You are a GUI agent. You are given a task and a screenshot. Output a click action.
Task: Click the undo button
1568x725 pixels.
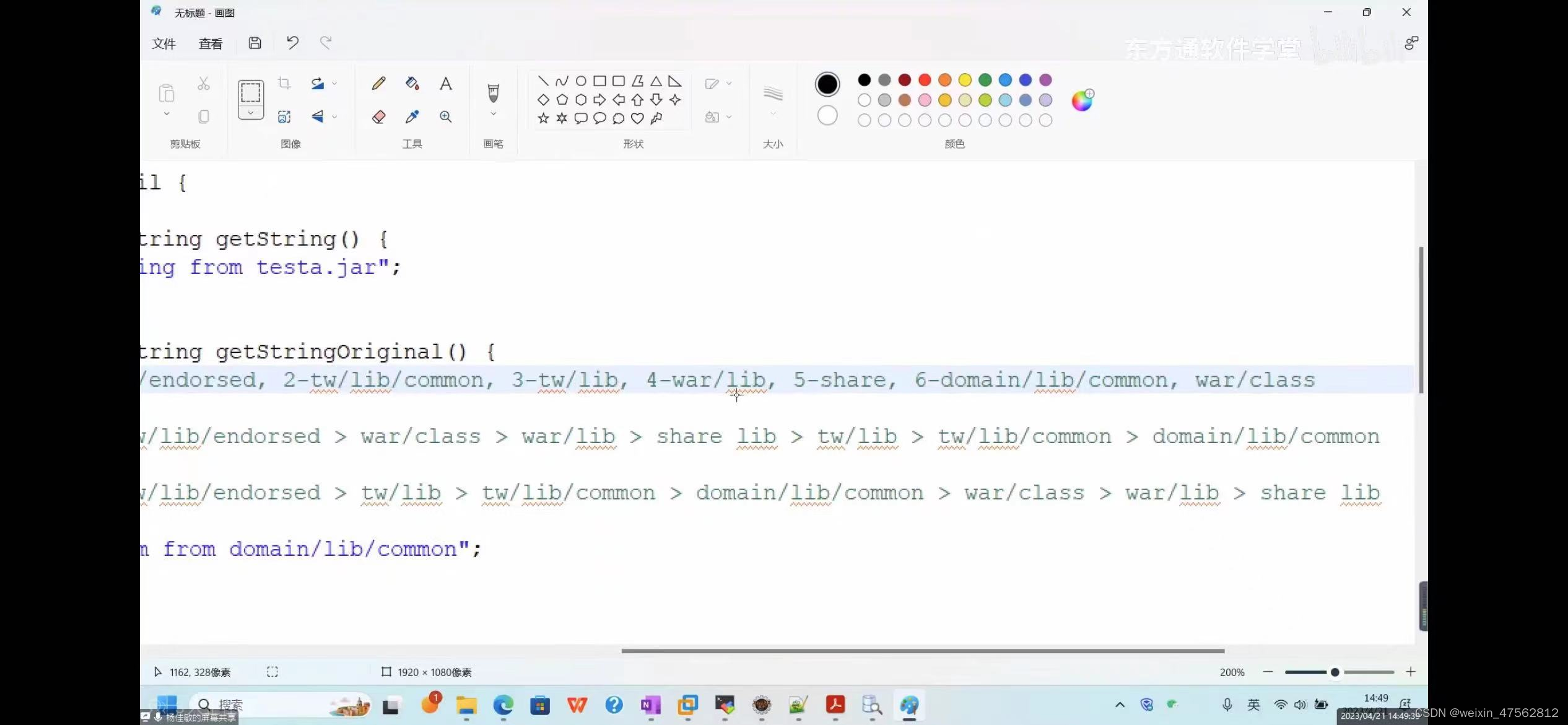click(x=292, y=43)
